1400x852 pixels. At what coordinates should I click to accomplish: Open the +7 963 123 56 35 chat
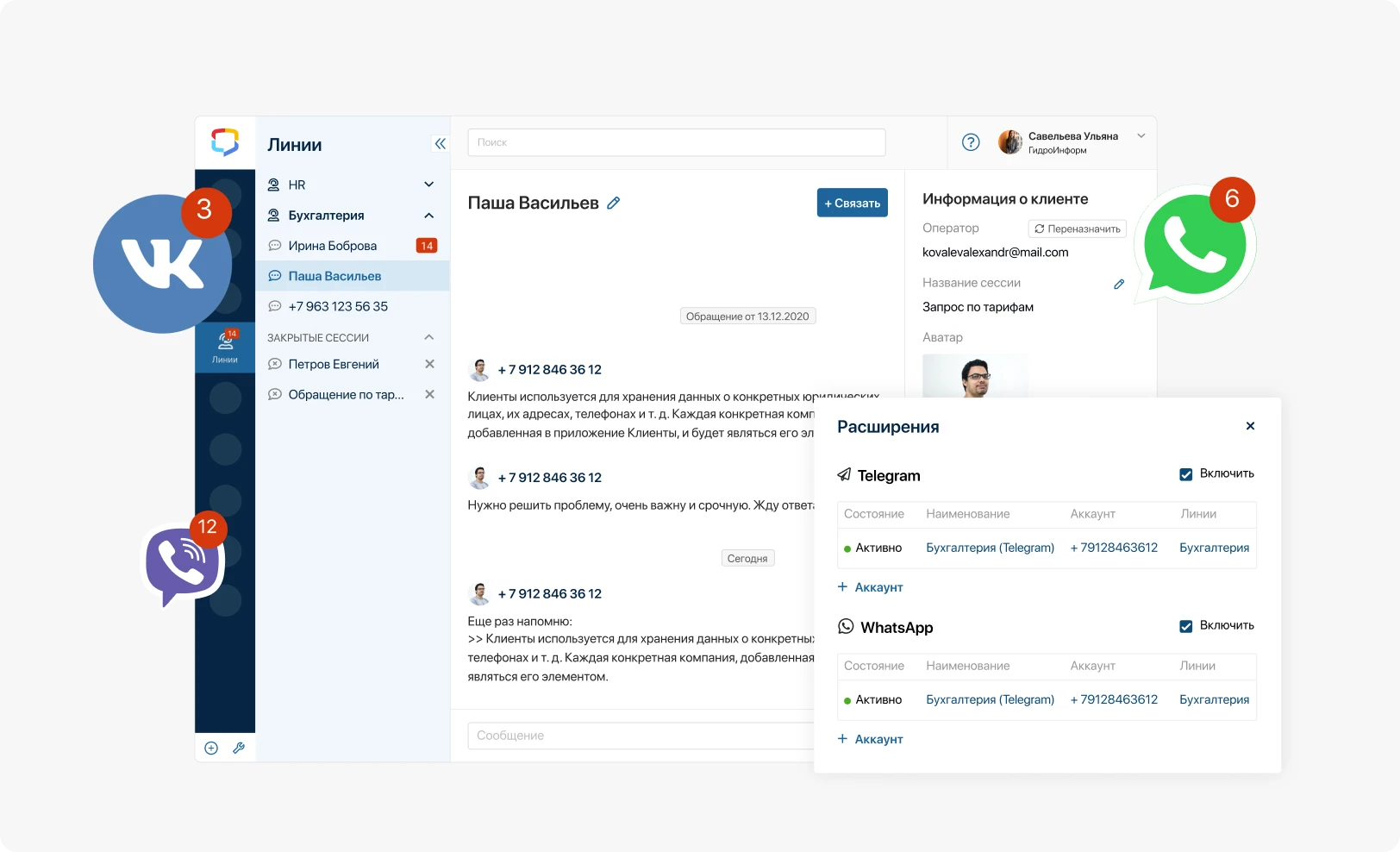click(338, 306)
